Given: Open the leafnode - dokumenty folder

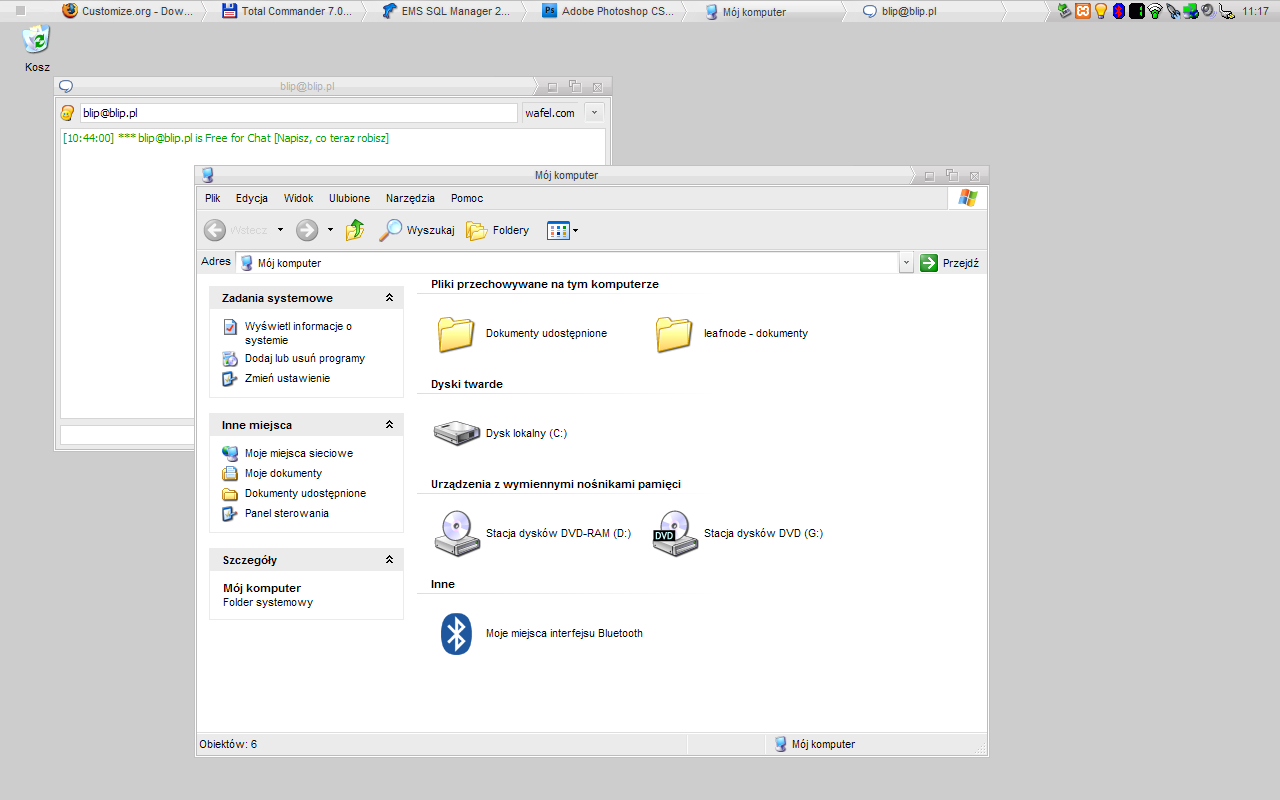Looking at the screenshot, I should 674,334.
